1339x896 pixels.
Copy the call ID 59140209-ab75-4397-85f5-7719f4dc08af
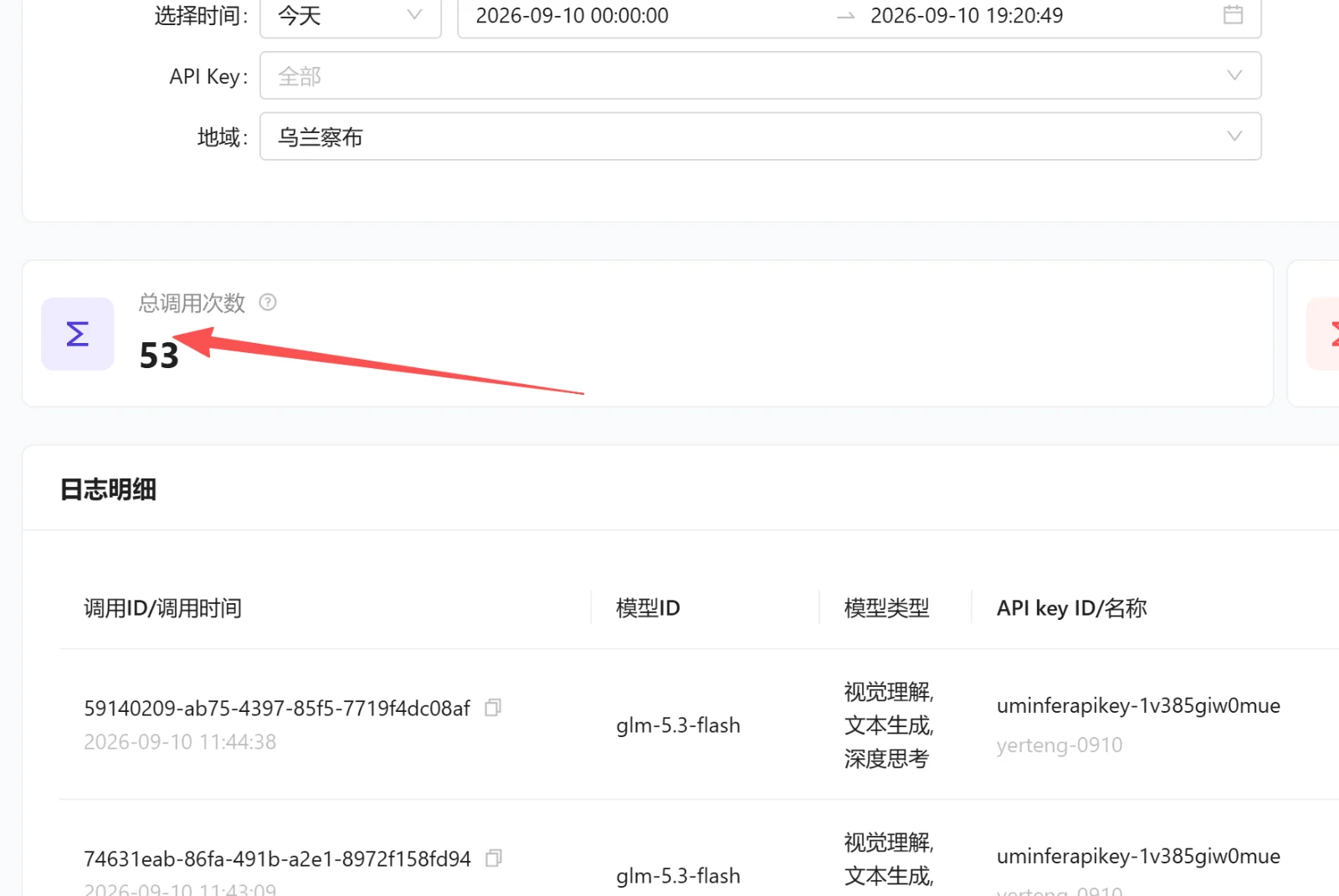(494, 708)
